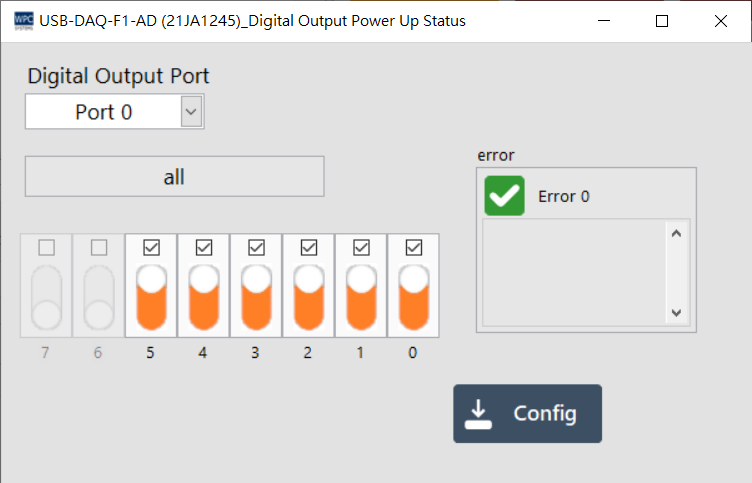Uncheck the checkbox above pin 1

(x=361, y=247)
